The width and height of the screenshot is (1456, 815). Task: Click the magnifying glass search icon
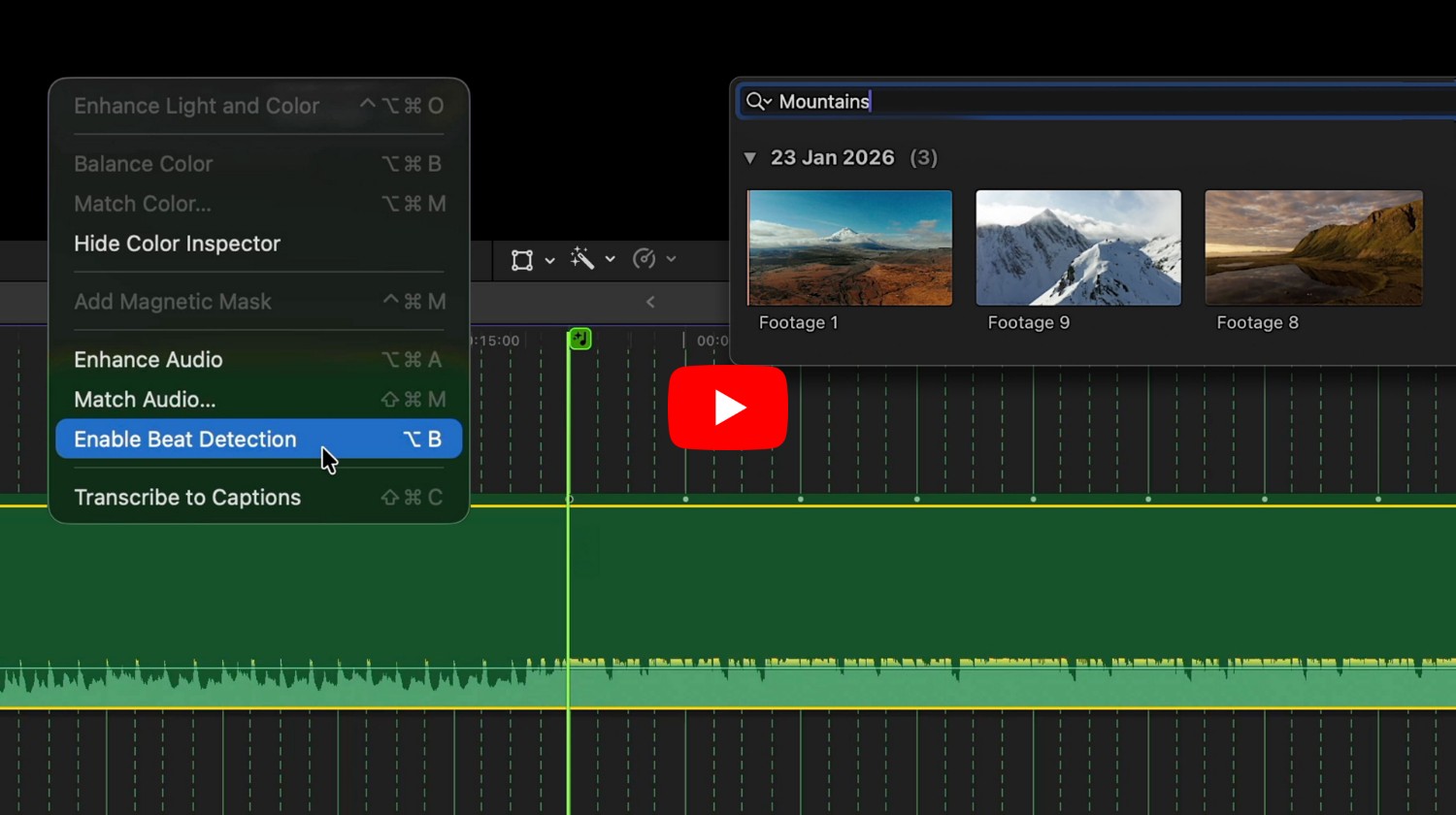(x=756, y=102)
